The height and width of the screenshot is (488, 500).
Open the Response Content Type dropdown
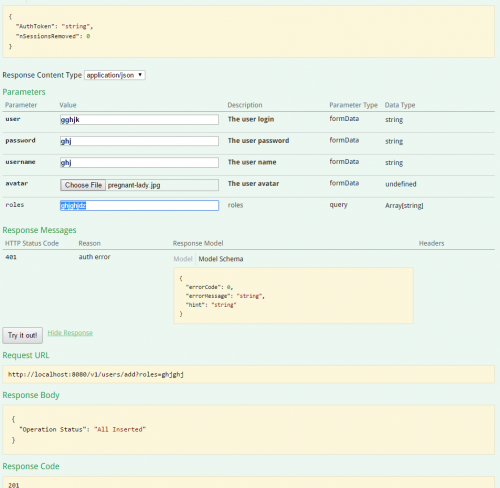click(115, 75)
